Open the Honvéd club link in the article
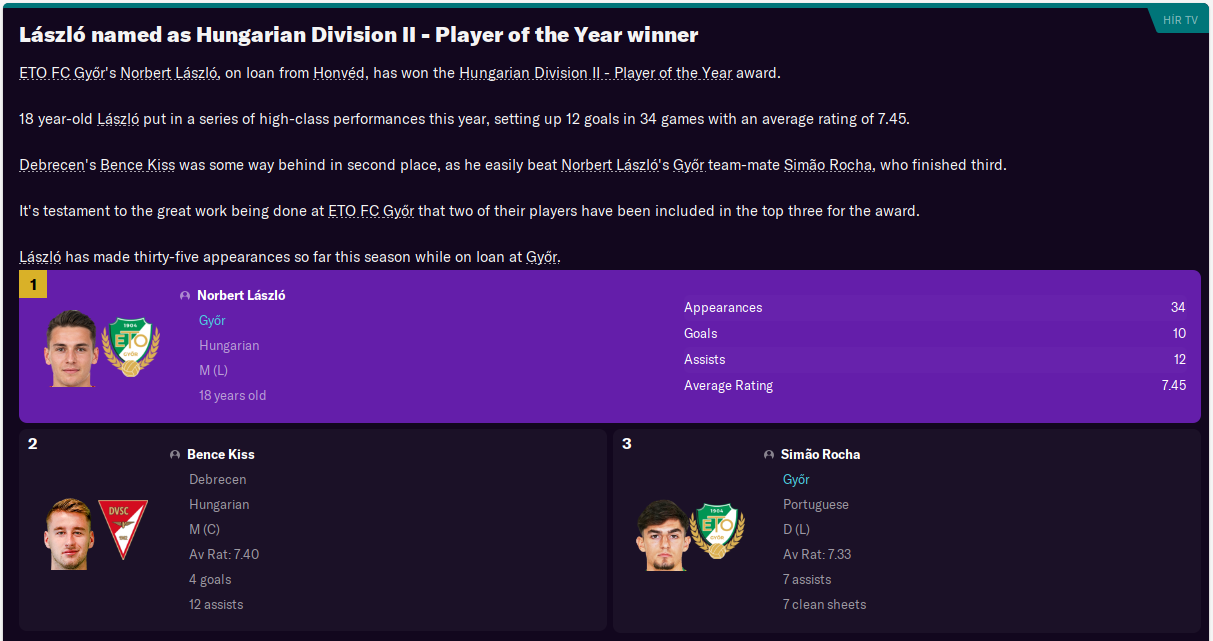 (x=338, y=73)
